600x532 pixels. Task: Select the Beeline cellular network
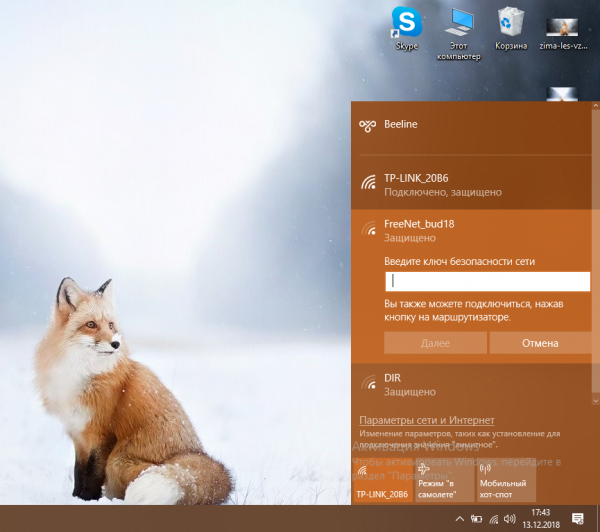click(400, 125)
